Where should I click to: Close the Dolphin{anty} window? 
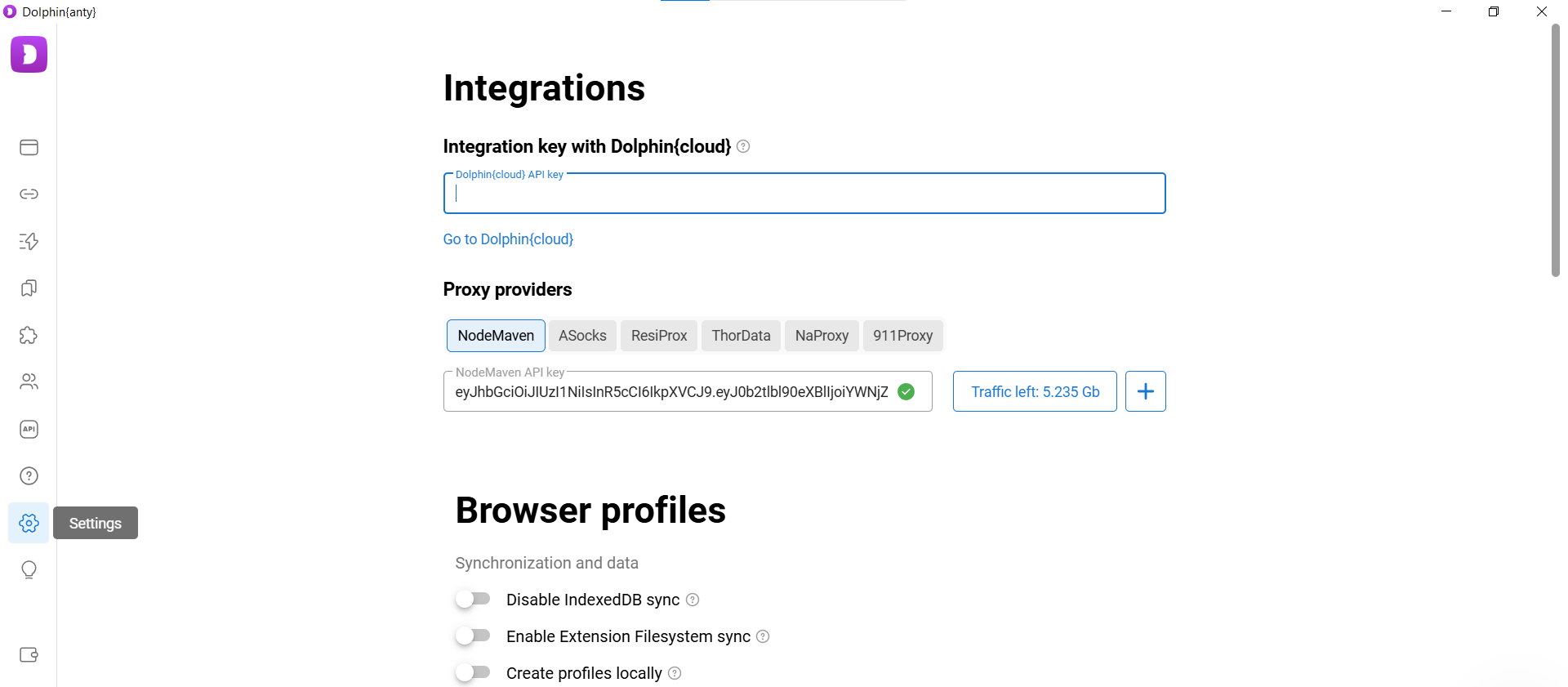[1542, 11]
